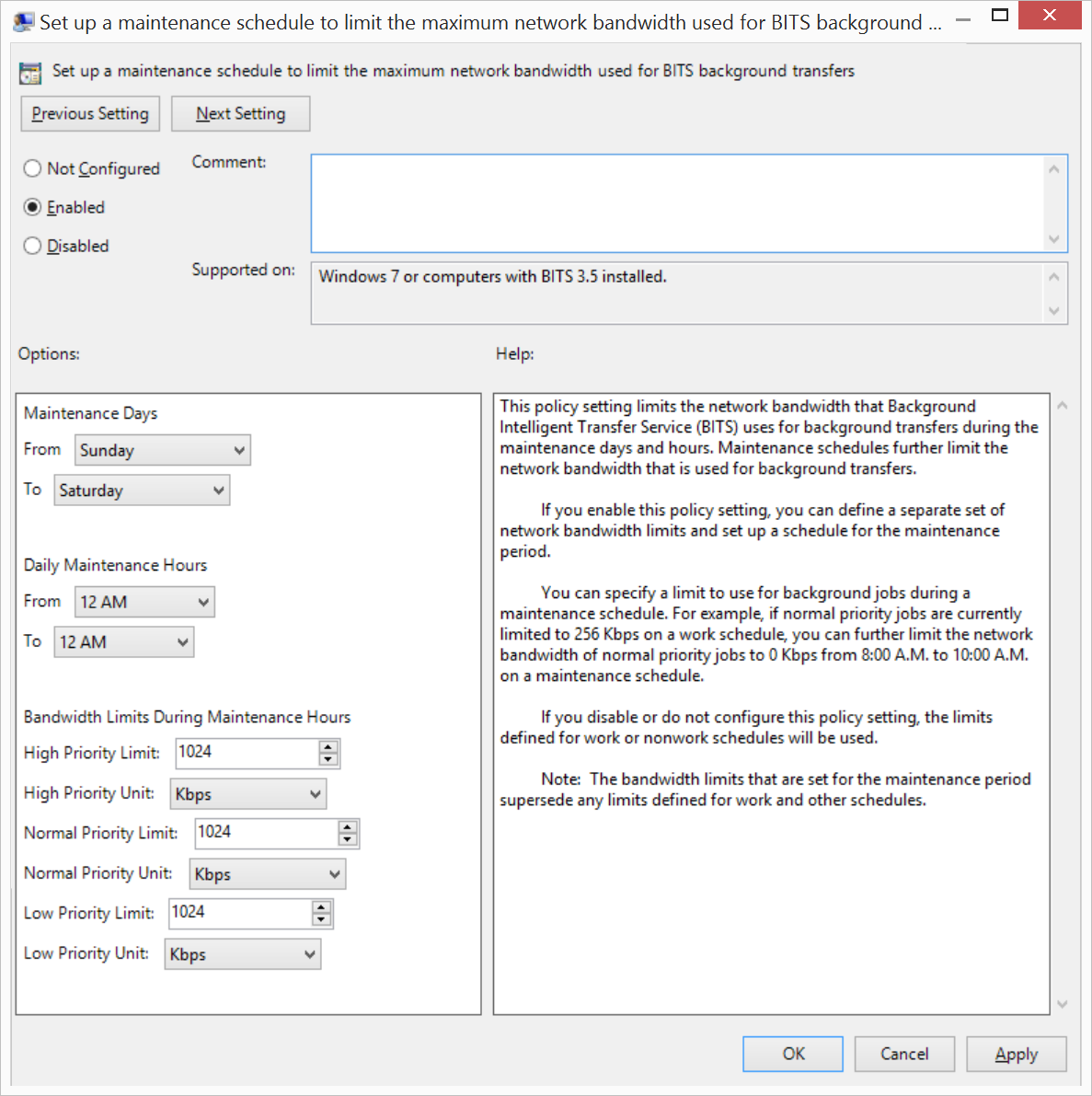Increase the Low Priority Limit value
The image size is (1092, 1096).
pos(321,907)
